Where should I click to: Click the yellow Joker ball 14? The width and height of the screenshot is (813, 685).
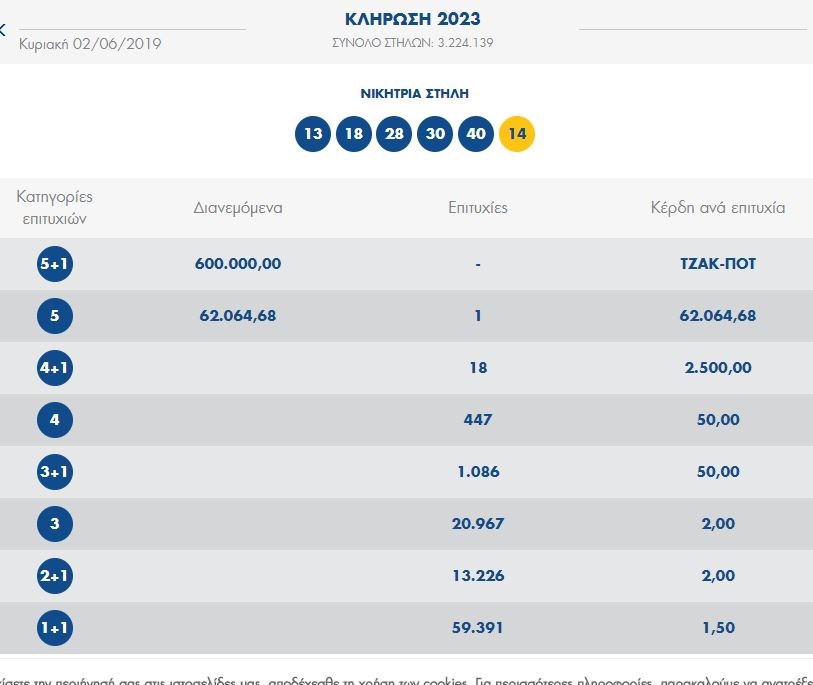[517, 134]
